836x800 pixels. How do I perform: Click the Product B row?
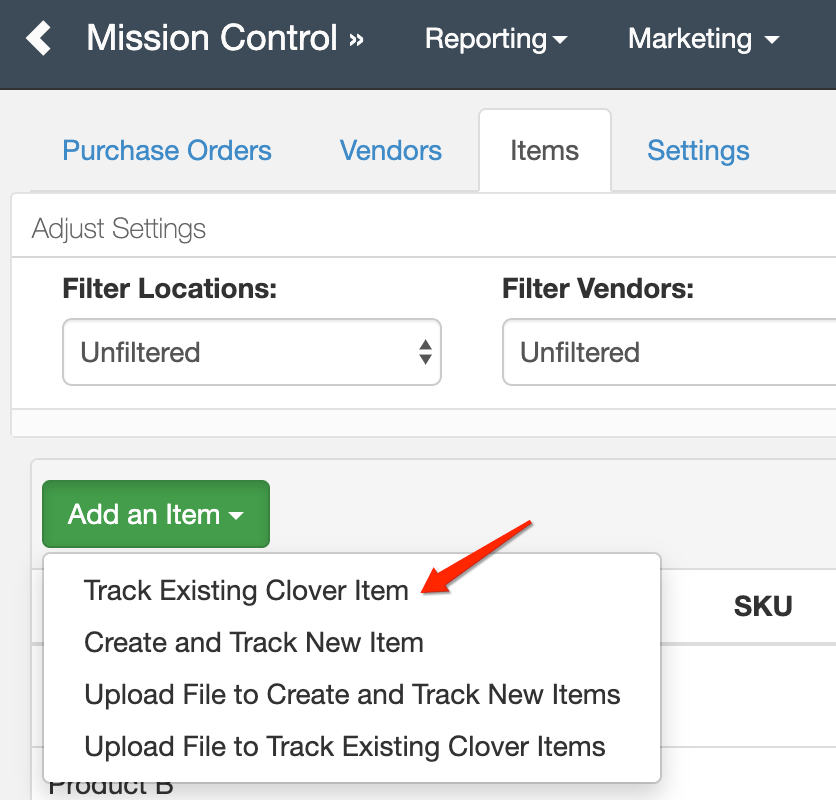[111, 786]
